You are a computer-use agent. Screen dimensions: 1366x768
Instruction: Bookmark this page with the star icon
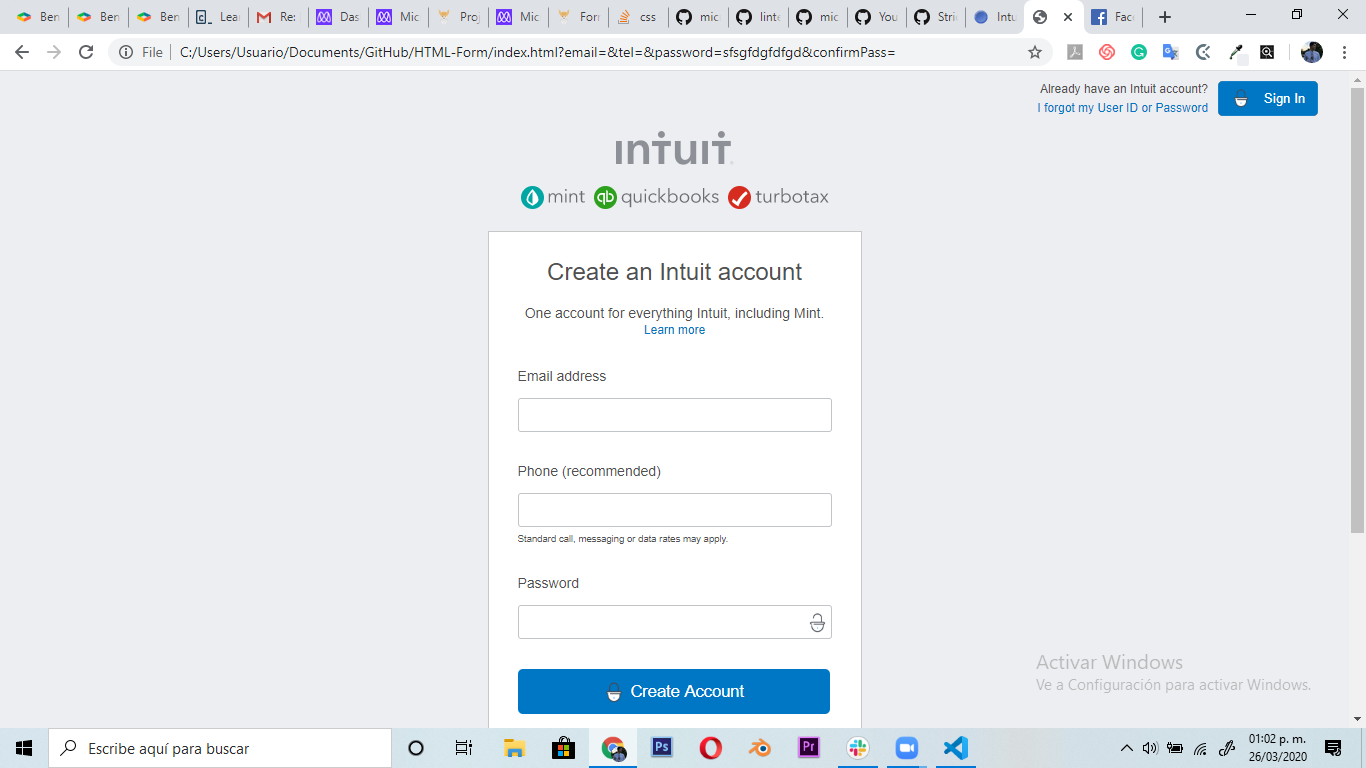[1035, 52]
